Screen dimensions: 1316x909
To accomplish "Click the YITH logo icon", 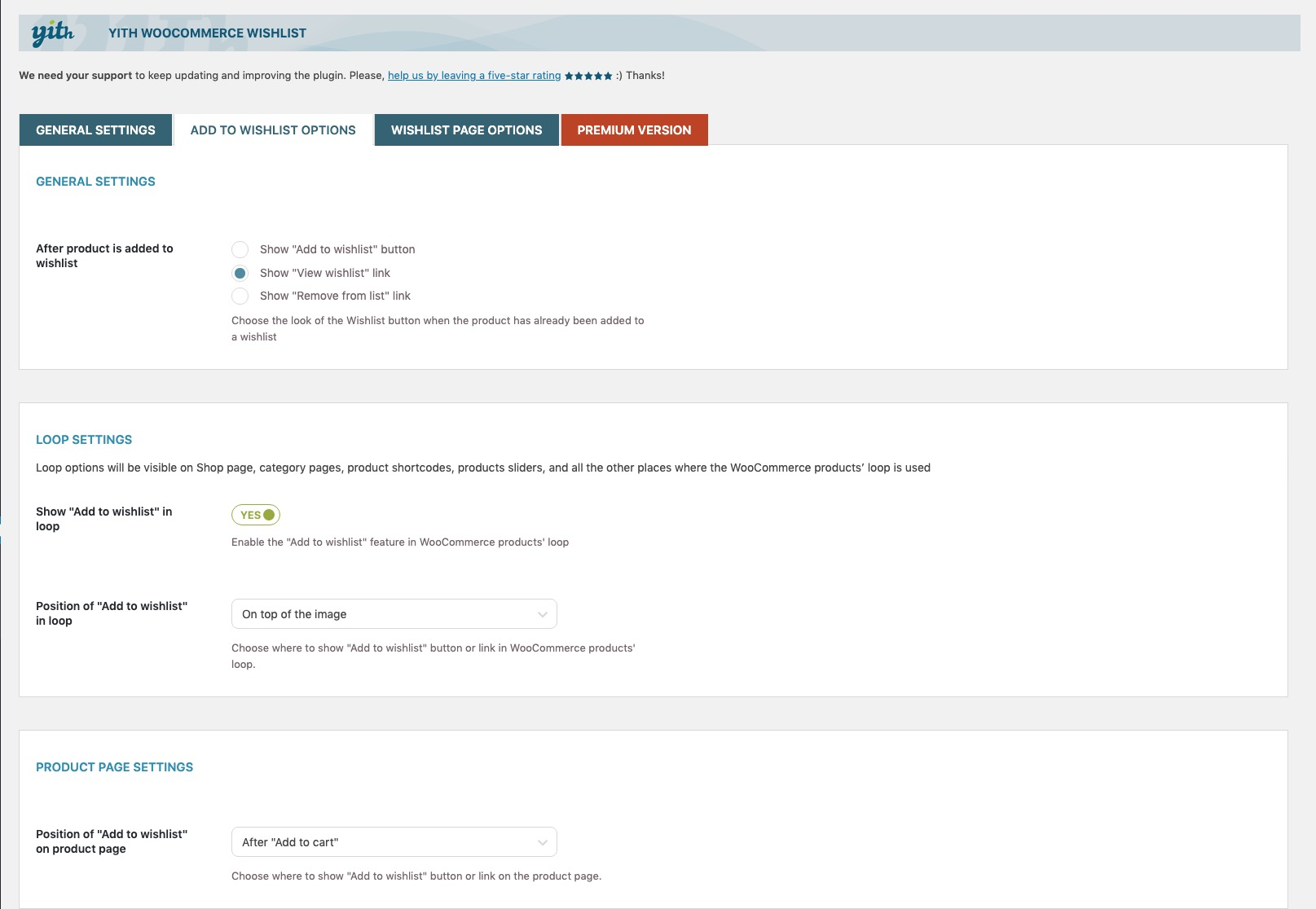I will pos(53,33).
